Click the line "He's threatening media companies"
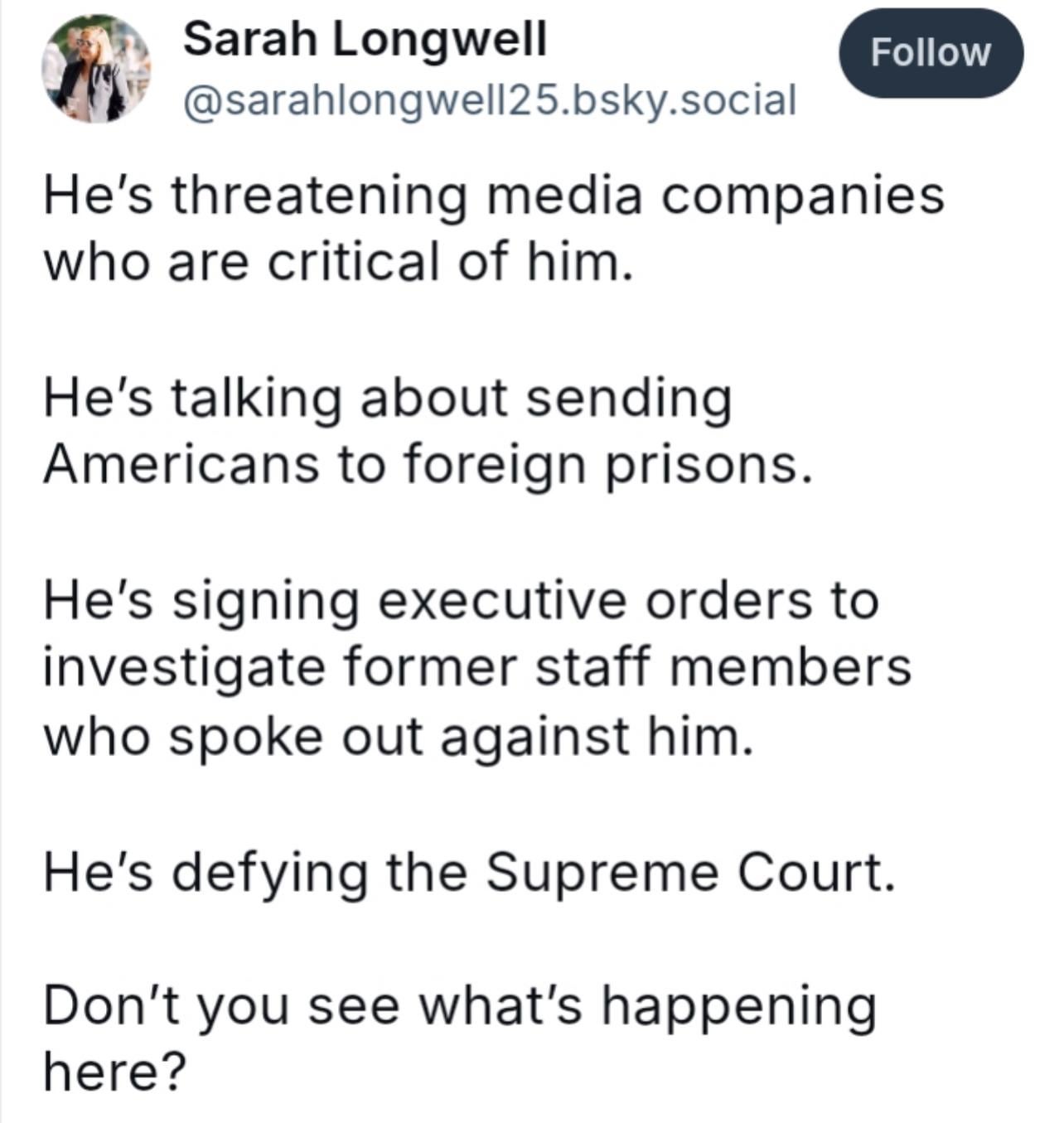 click(x=494, y=197)
